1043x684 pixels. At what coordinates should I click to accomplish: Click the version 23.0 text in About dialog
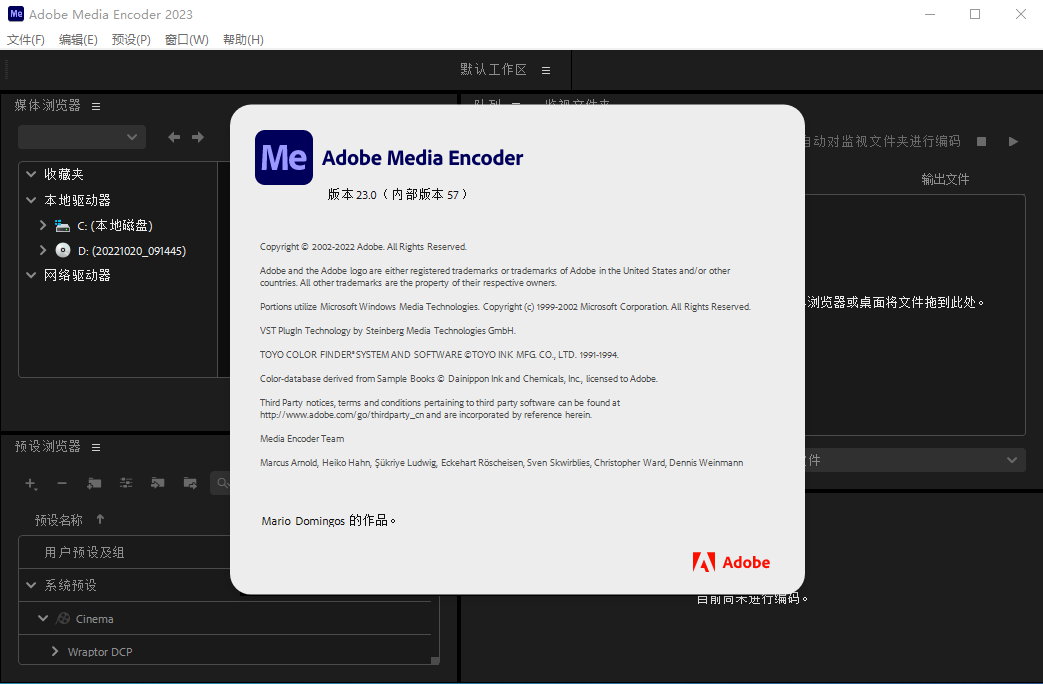[398, 194]
